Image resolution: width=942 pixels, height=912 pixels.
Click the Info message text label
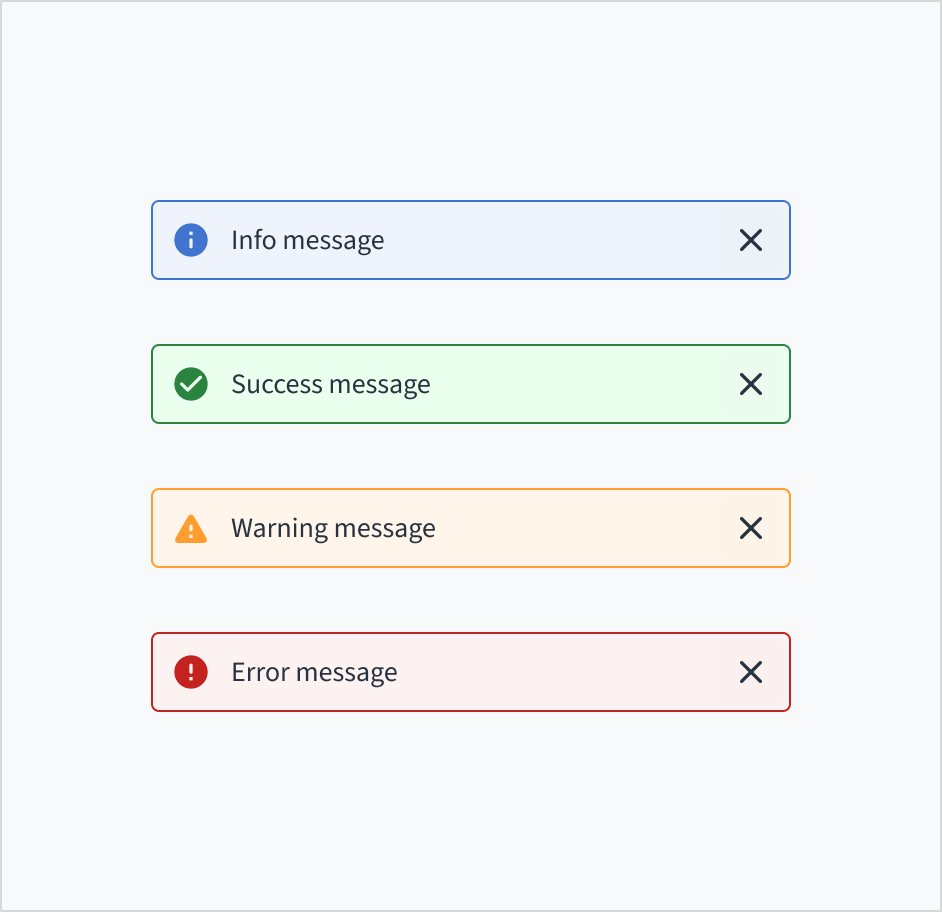[x=307, y=240]
